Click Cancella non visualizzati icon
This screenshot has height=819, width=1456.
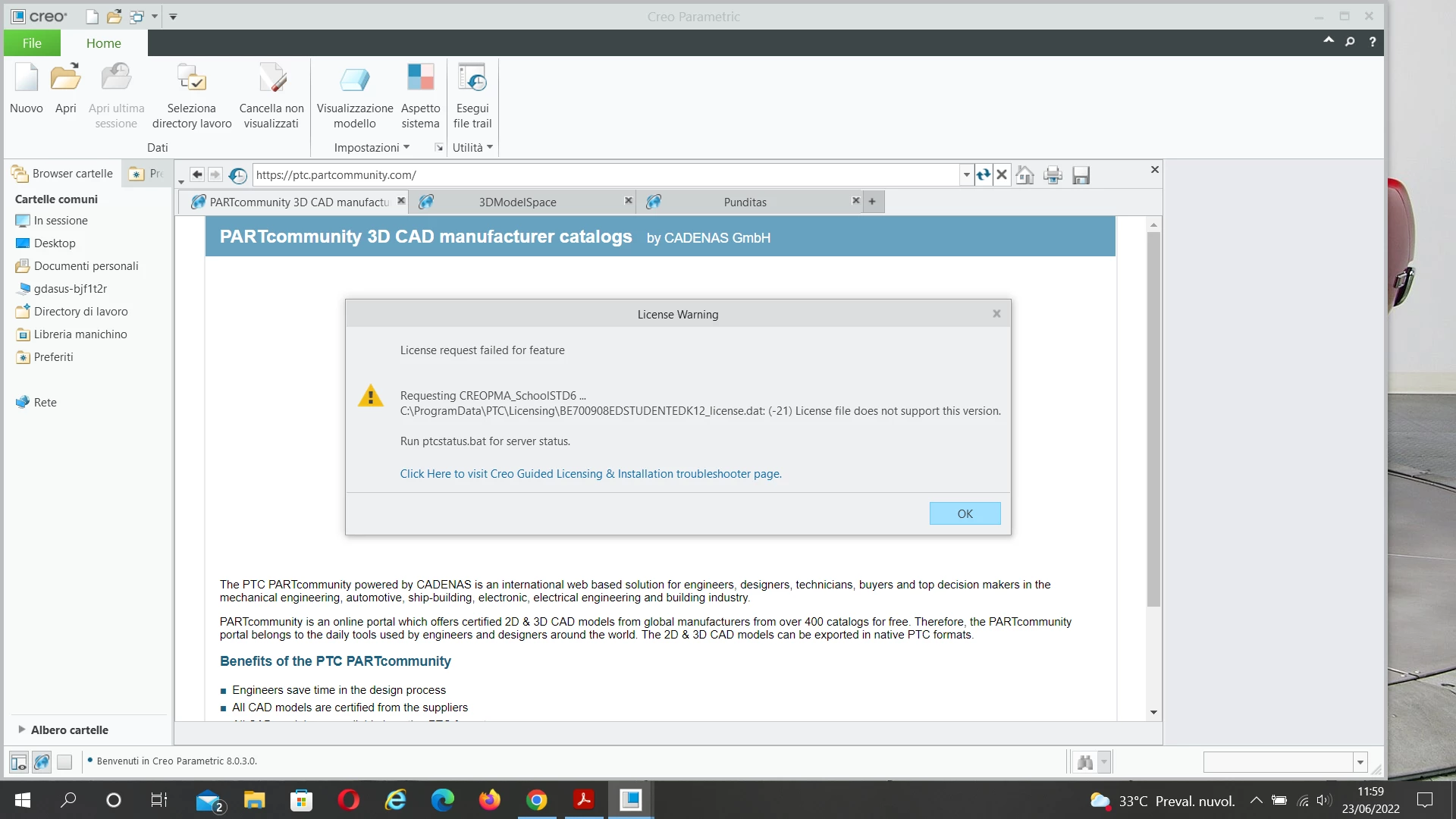pos(271,79)
